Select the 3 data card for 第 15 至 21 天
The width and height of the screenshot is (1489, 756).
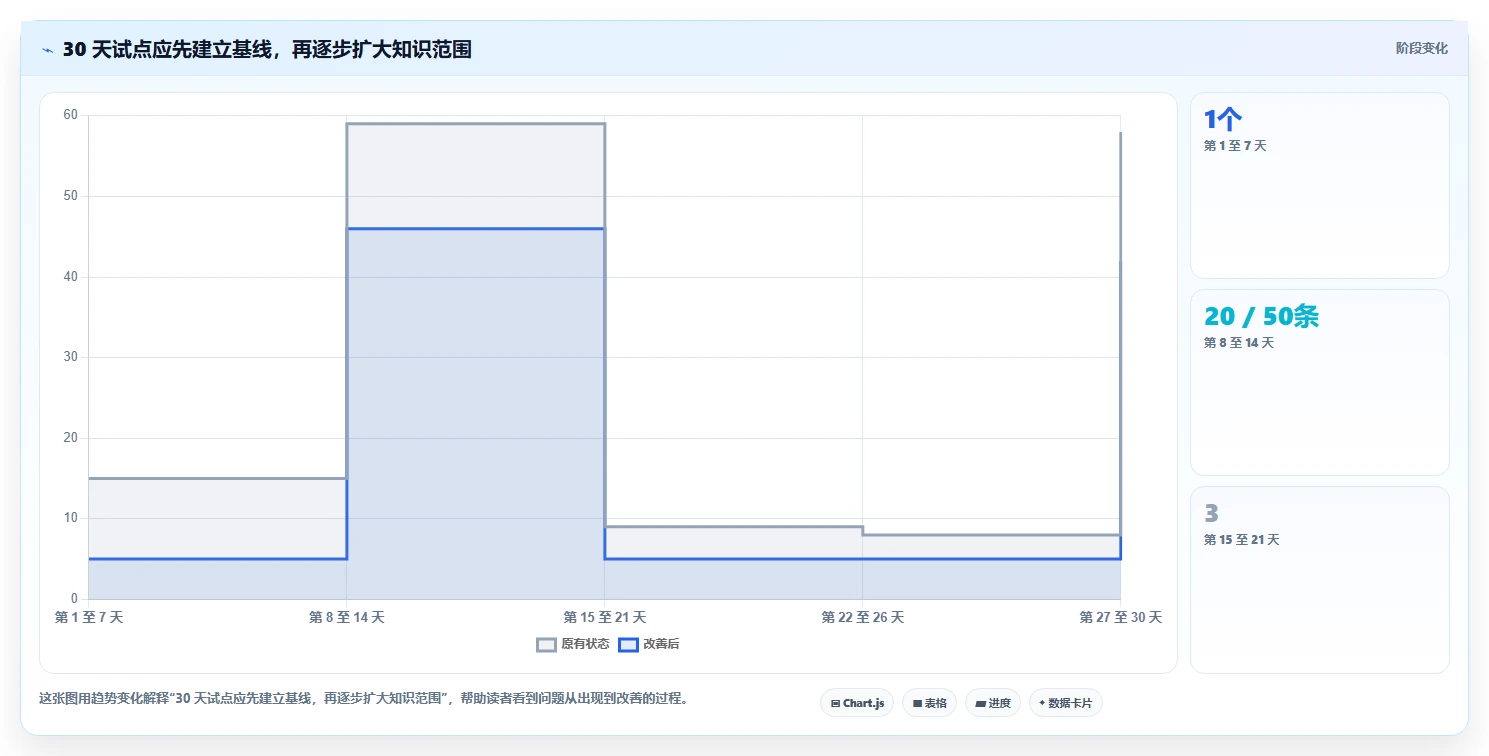1319,580
